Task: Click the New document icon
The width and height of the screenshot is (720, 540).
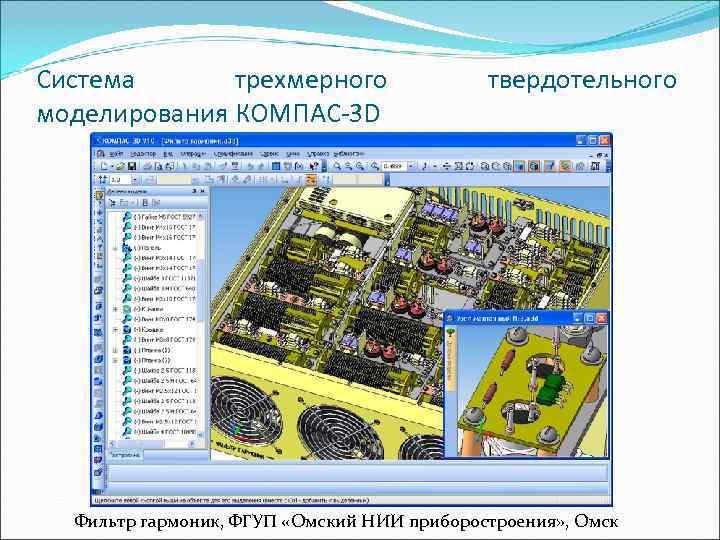Action: coord(104,166)
